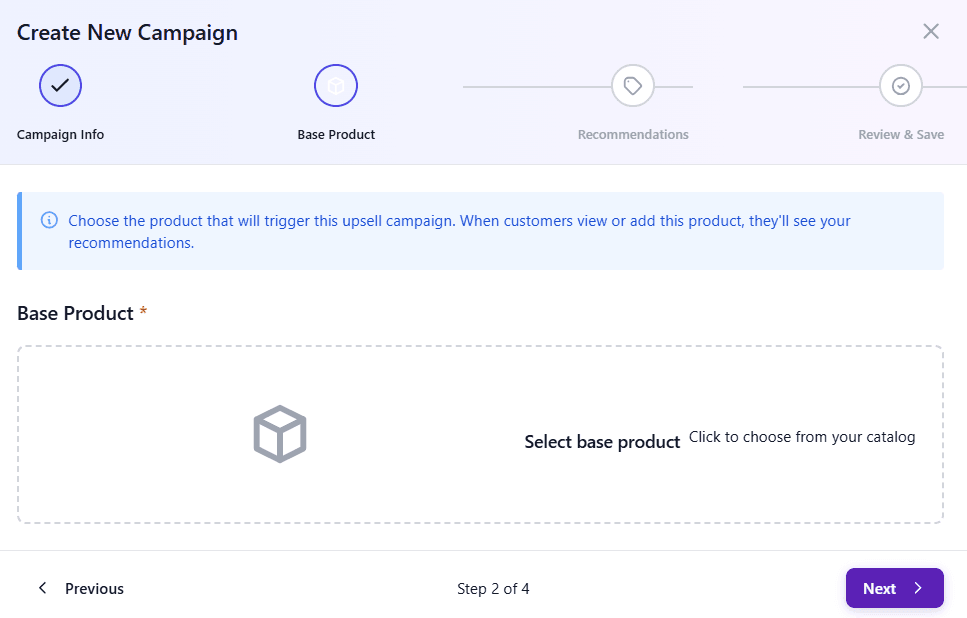Click 'Click to choose from your catalog'
This screenshot has height=618, width=967.
pos(802,437)
